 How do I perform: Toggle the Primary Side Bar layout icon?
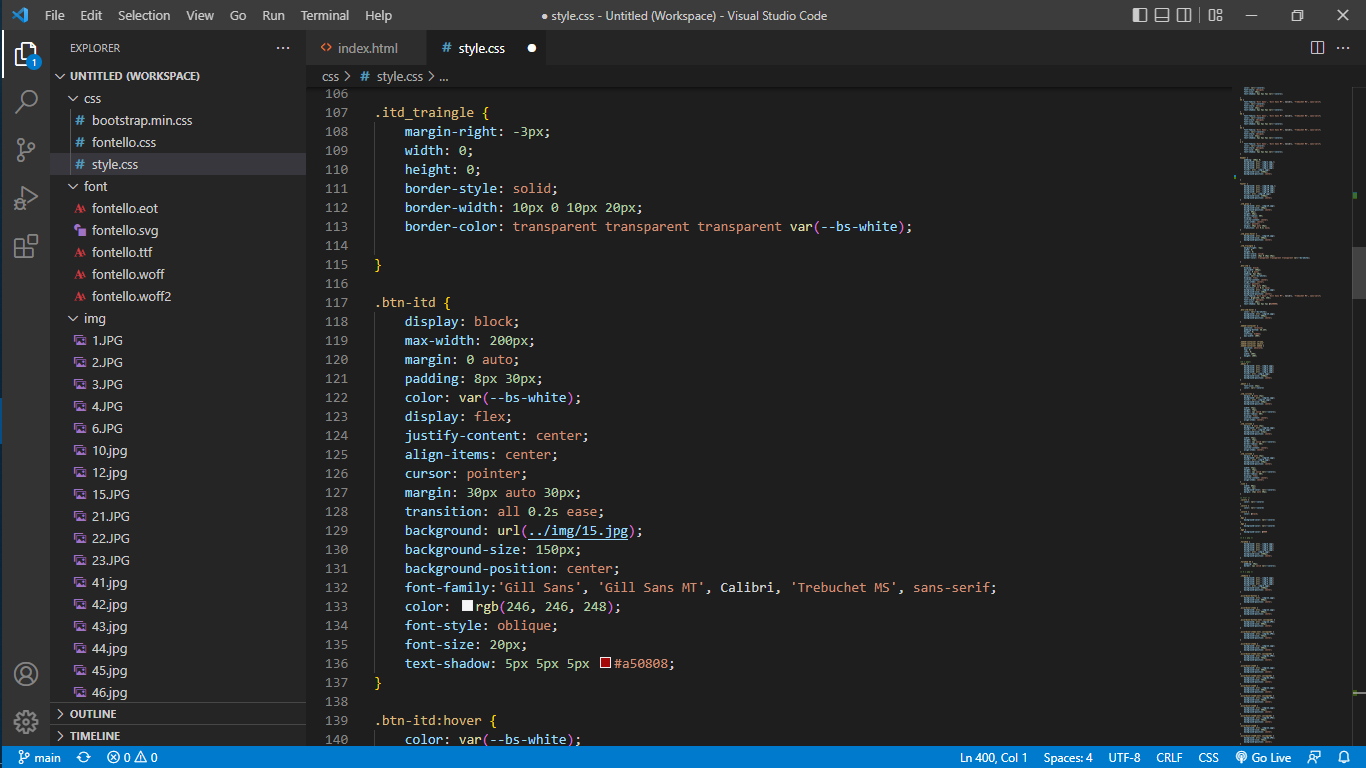coord(1140,15)
